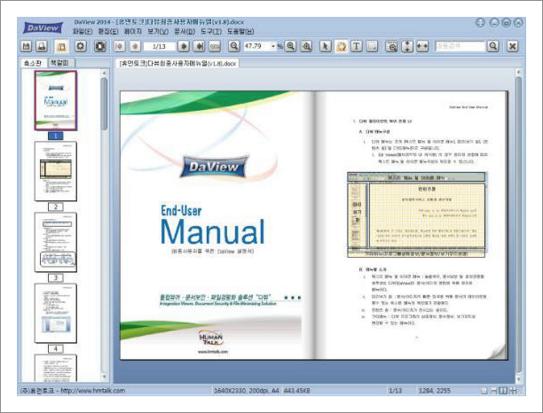This screenshot has width=543, height=413.
Task: Open the 편집(E) Edit menu
Action: click(108, 32)
